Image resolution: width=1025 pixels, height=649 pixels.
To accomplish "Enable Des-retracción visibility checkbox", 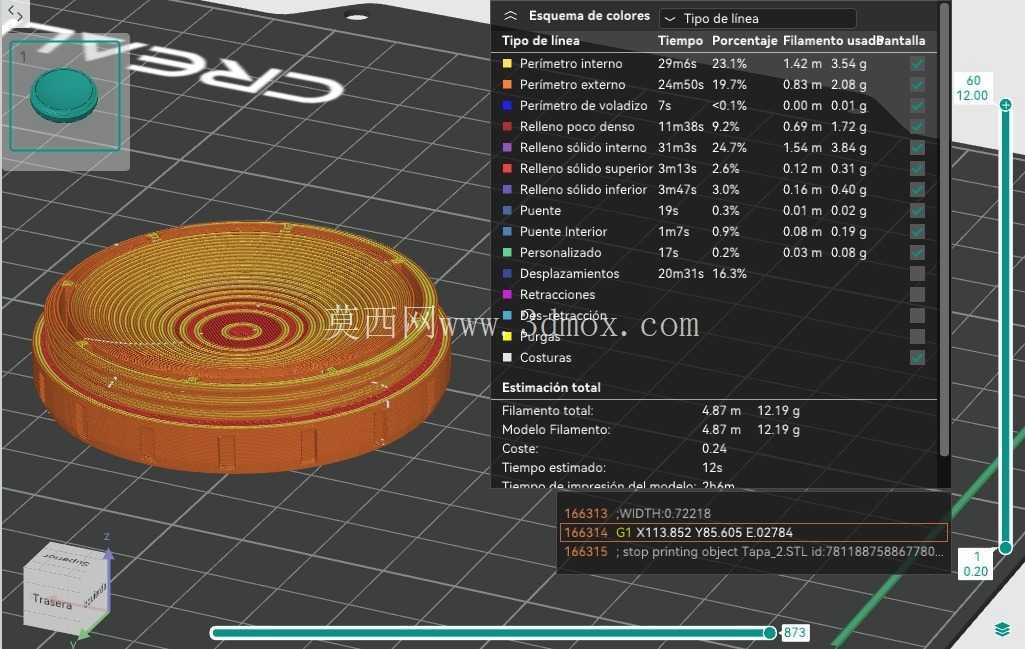I will pos(917,315).
